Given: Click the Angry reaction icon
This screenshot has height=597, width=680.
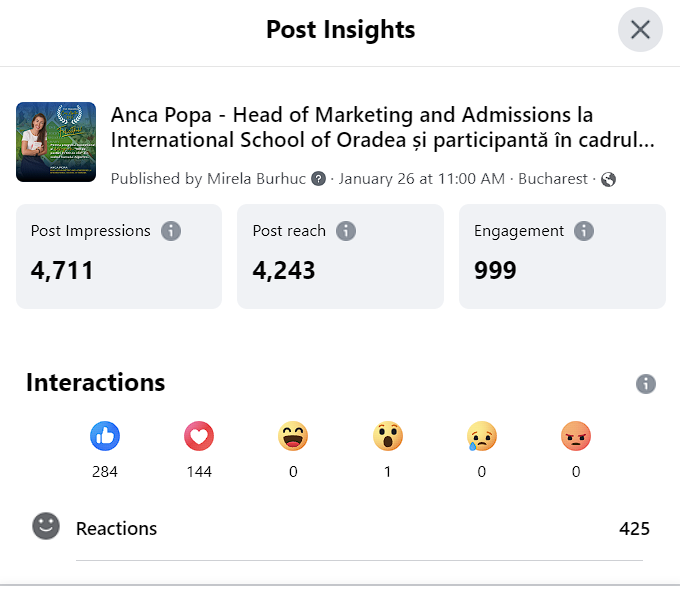Looking at the screenshot, I should click(576, 436).
